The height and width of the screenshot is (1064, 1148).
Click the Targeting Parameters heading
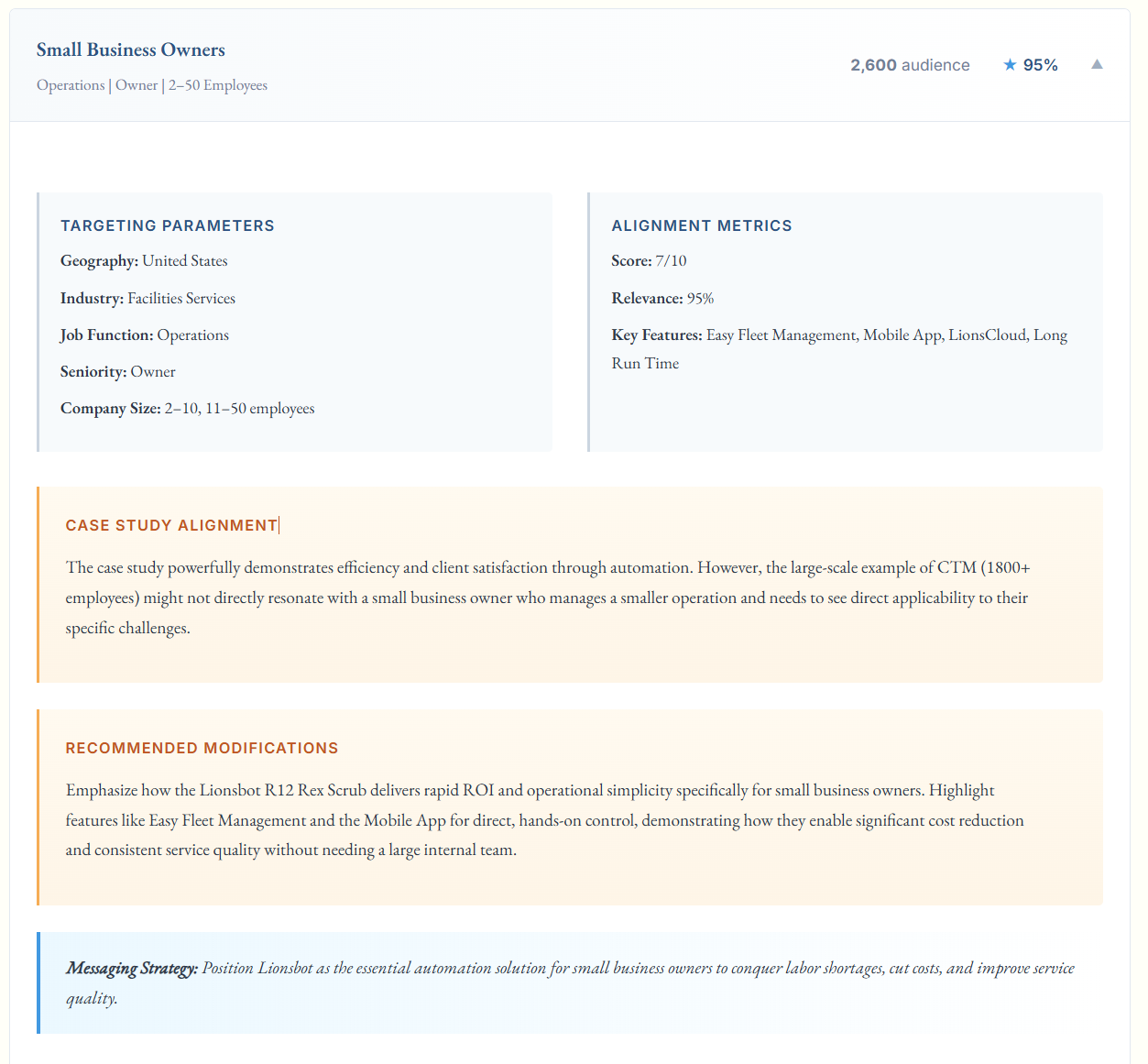168,225
